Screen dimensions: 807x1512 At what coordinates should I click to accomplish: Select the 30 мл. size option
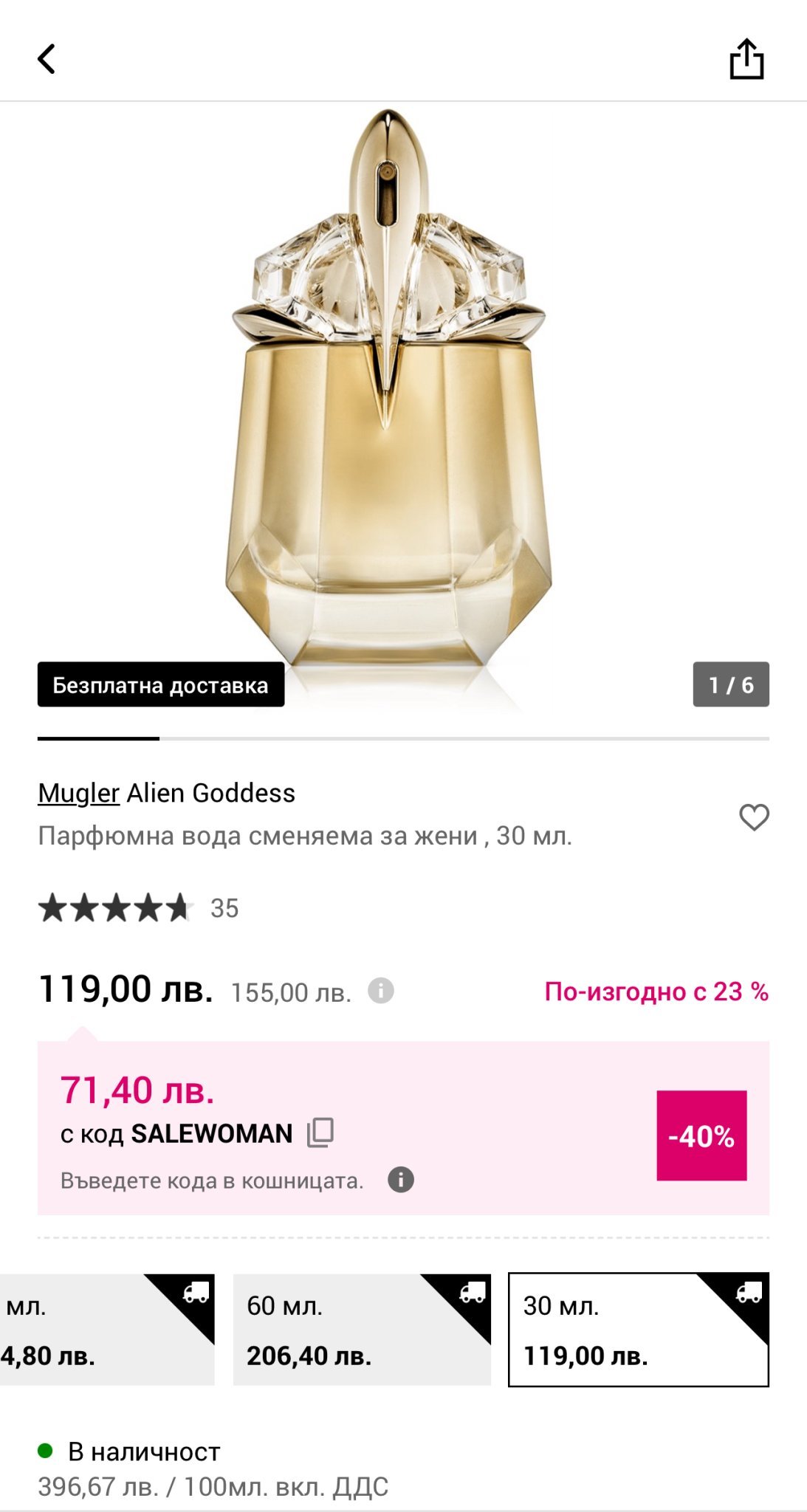(638, 1330)
